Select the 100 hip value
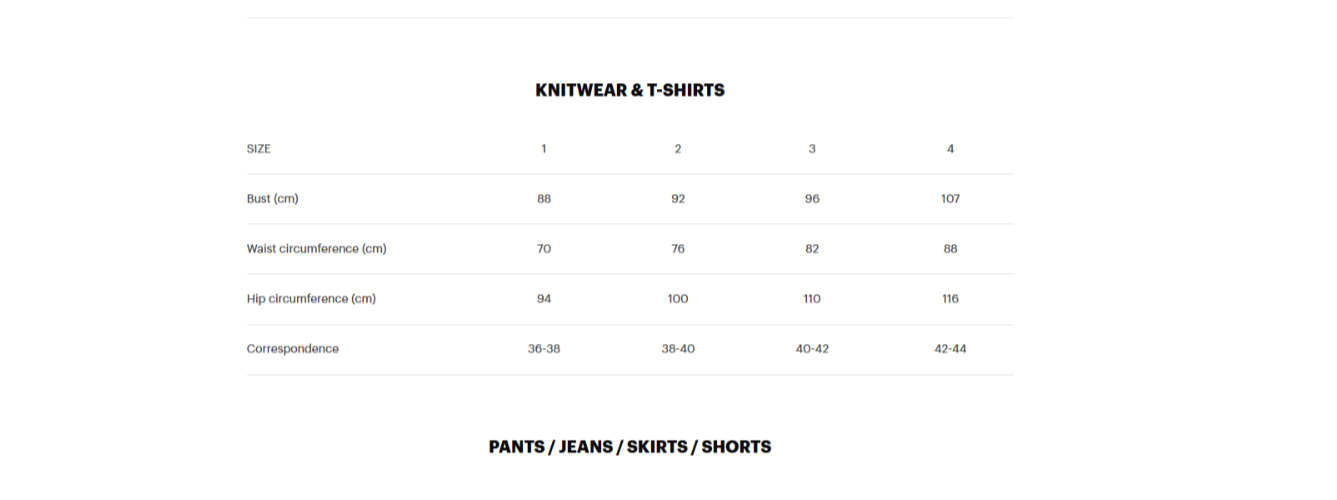This screenshot has width=1337, height=500. tap(678, 299)
